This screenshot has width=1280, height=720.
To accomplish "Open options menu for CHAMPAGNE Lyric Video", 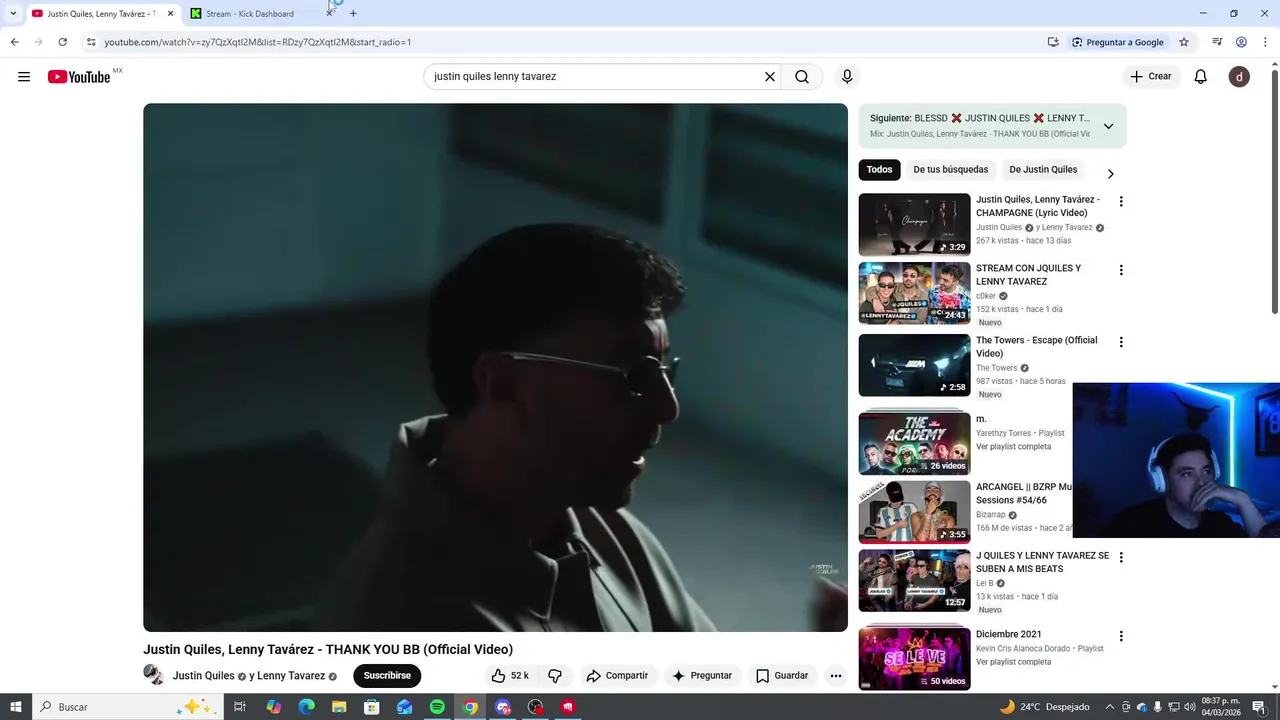I will 1121,202.
